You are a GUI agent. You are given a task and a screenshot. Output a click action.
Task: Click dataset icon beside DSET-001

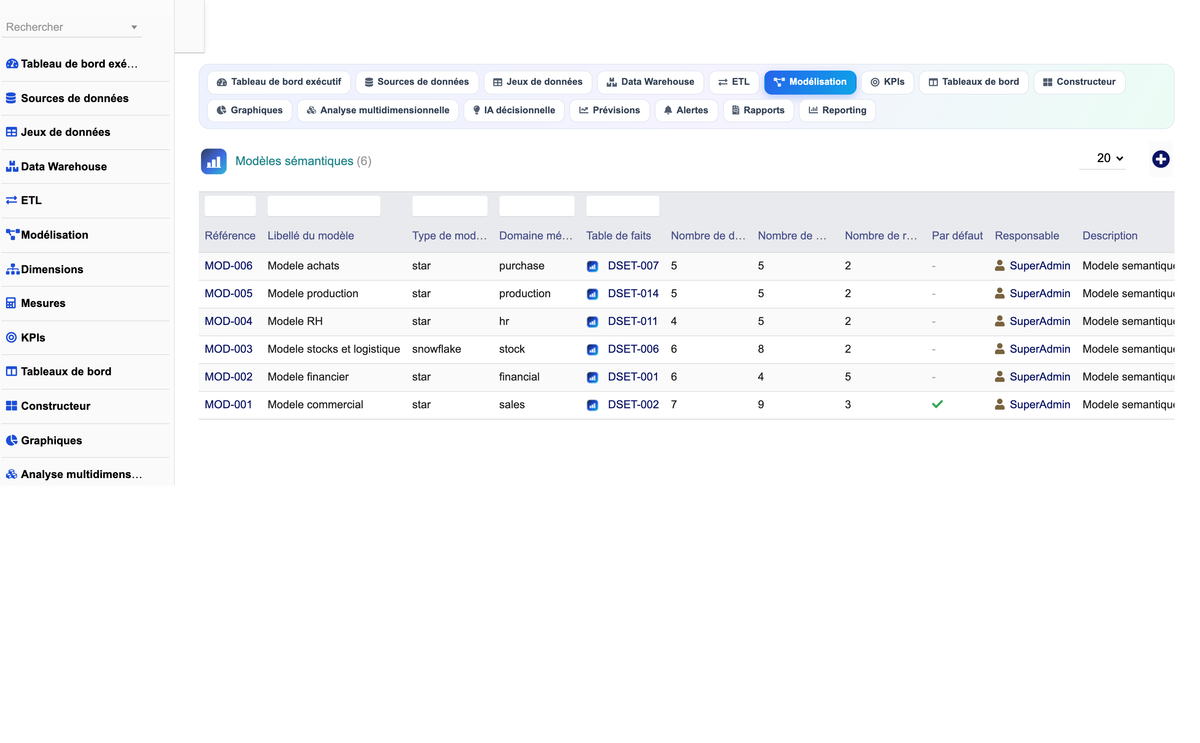click(x=592, y=377)
